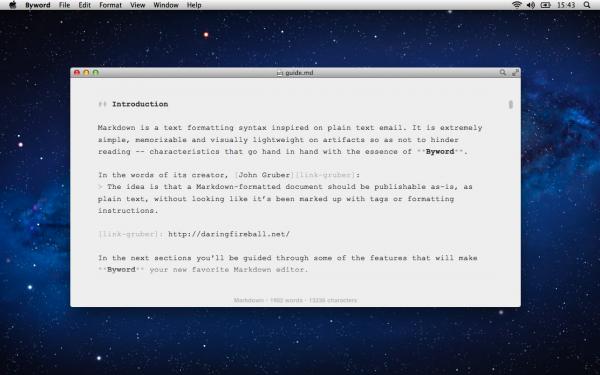Click the line 'In the next sections you'll be guided'
600x375 pixels.
287,258
